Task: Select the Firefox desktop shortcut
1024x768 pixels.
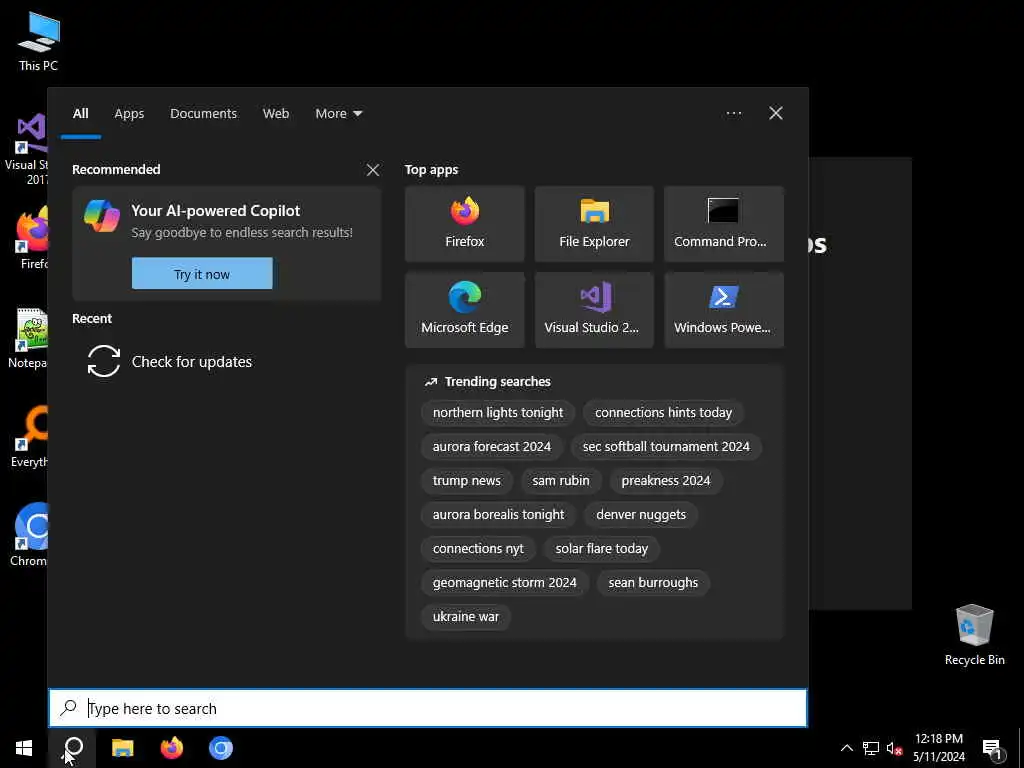Action: click(x=29, y=238)
